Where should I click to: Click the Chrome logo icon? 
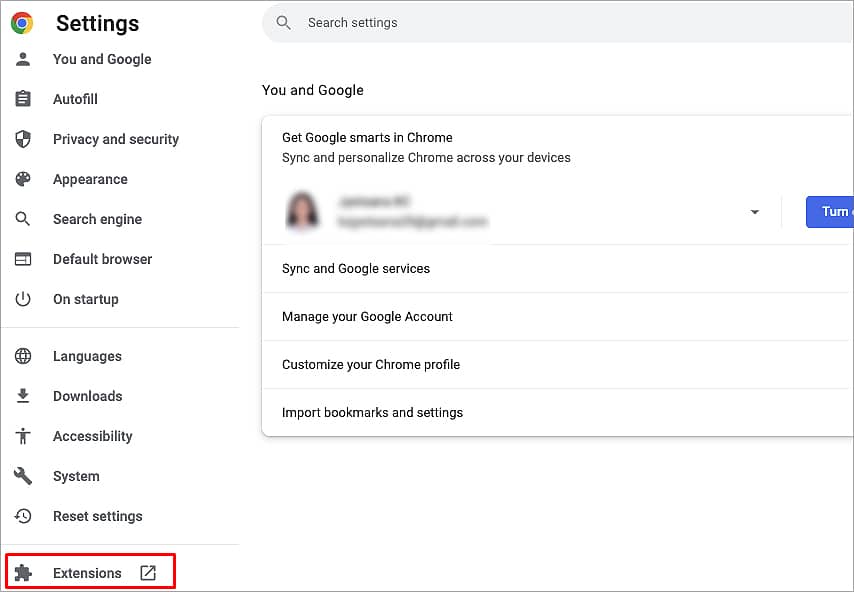click(22, 23)
